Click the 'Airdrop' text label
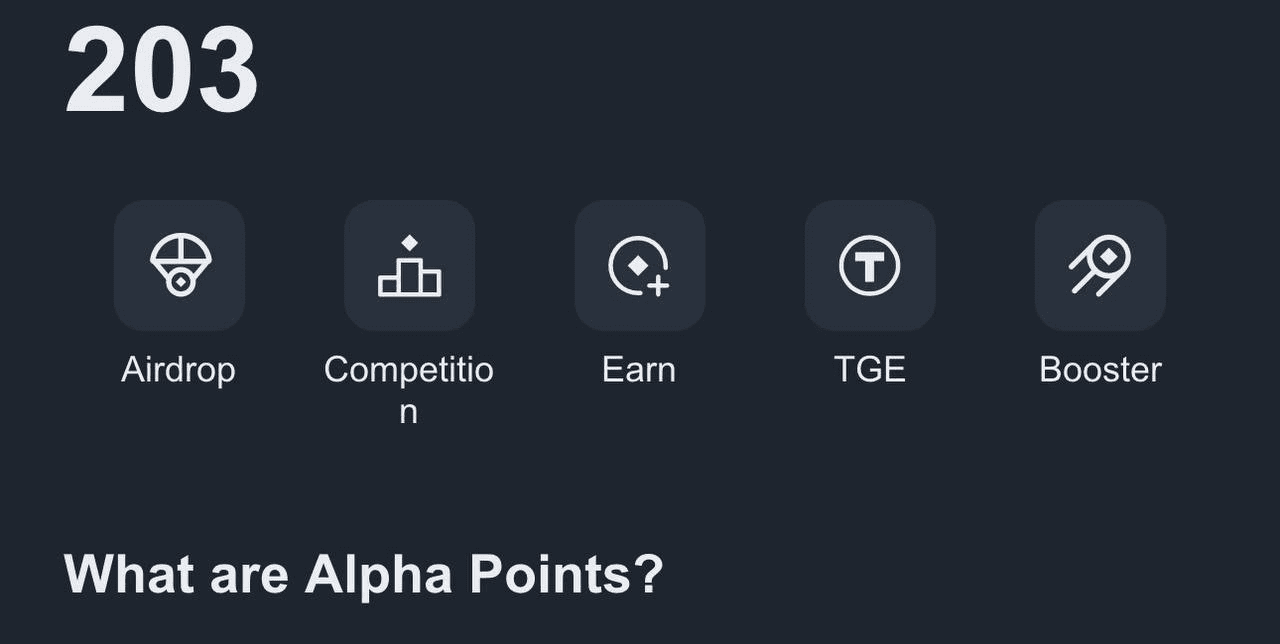 pos(179,370)
